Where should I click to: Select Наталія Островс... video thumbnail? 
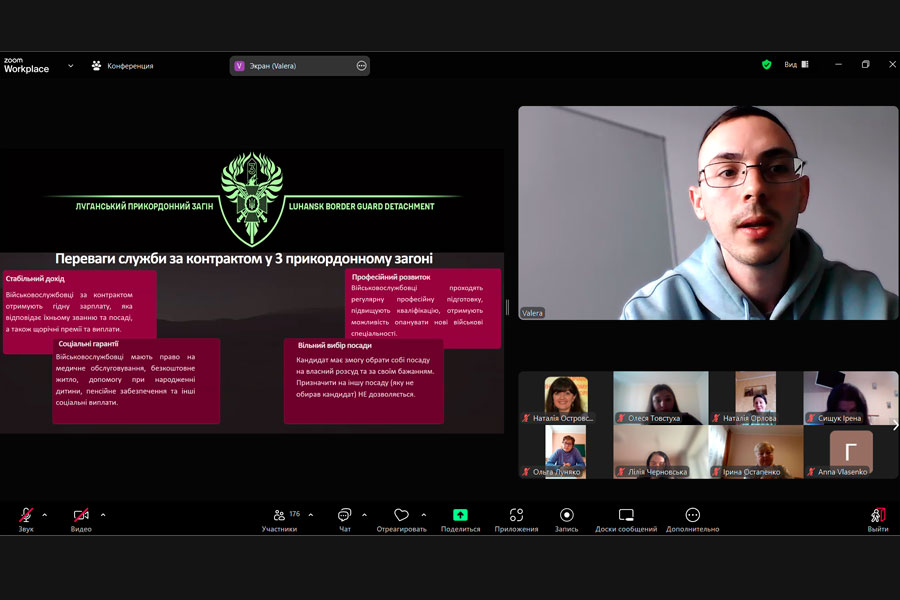565,398
